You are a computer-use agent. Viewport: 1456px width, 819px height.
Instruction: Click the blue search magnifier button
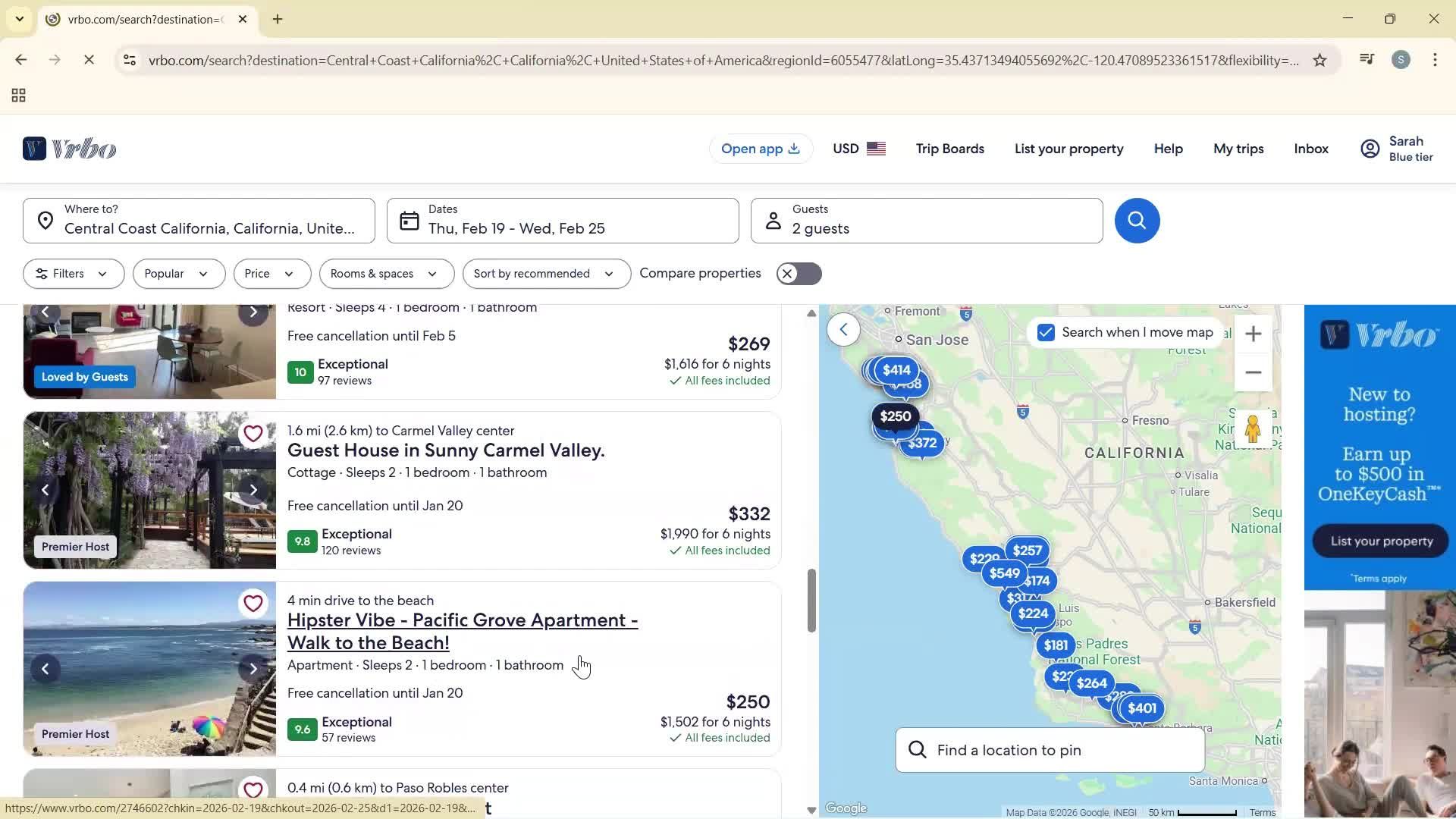(1136, 221)
